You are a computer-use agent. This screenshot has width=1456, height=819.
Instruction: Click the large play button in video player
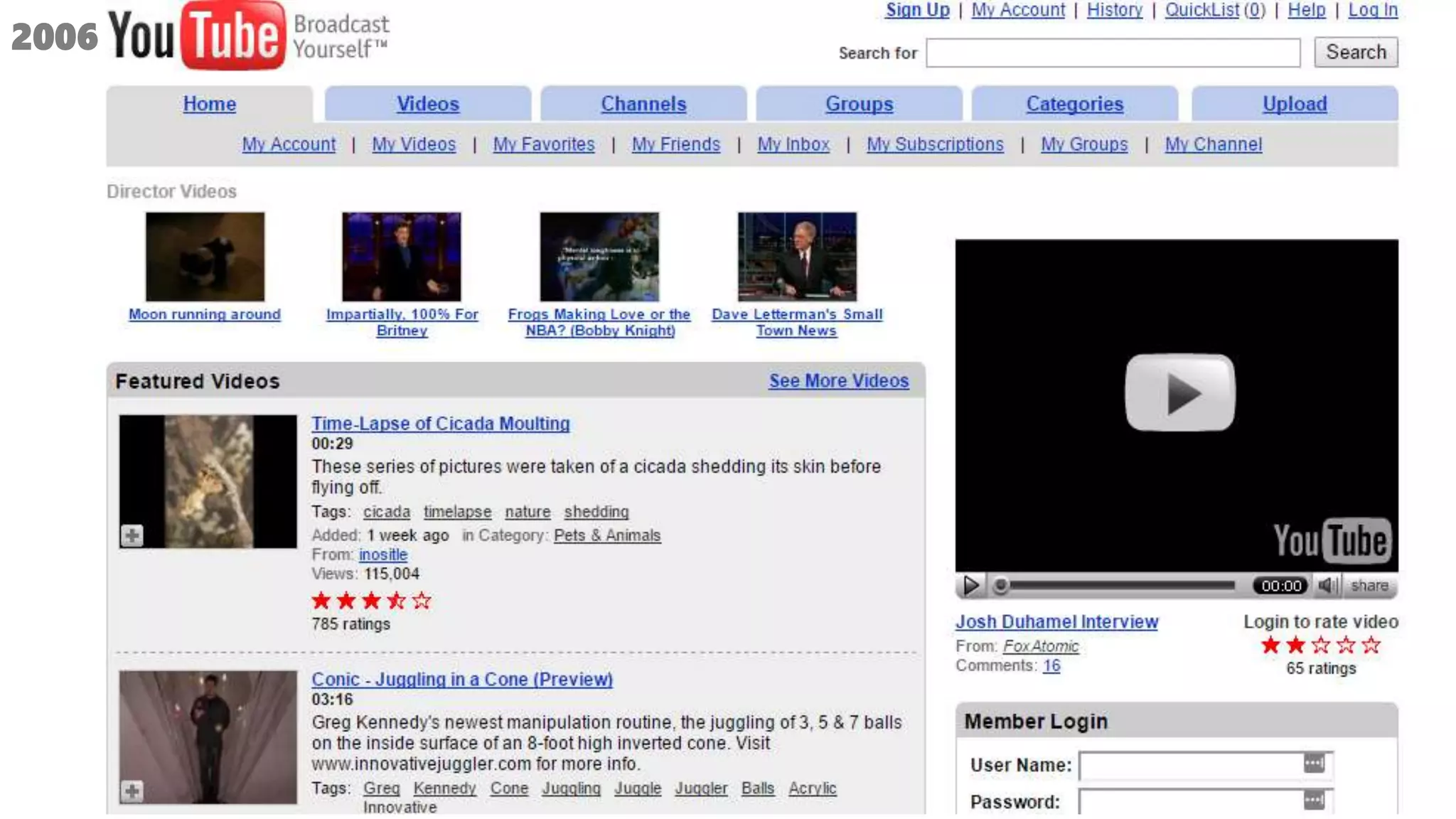(x=1179, y=392)
